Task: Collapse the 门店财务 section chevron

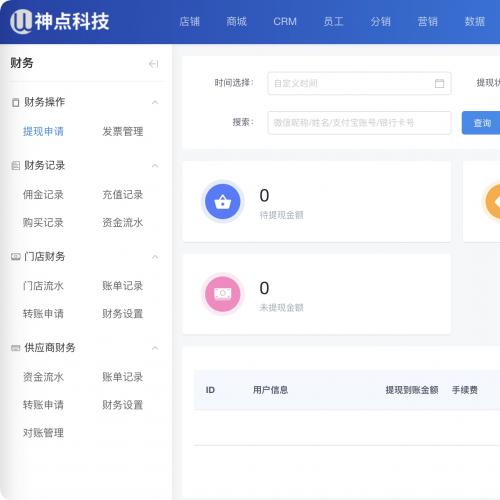Action: (155, 257)
